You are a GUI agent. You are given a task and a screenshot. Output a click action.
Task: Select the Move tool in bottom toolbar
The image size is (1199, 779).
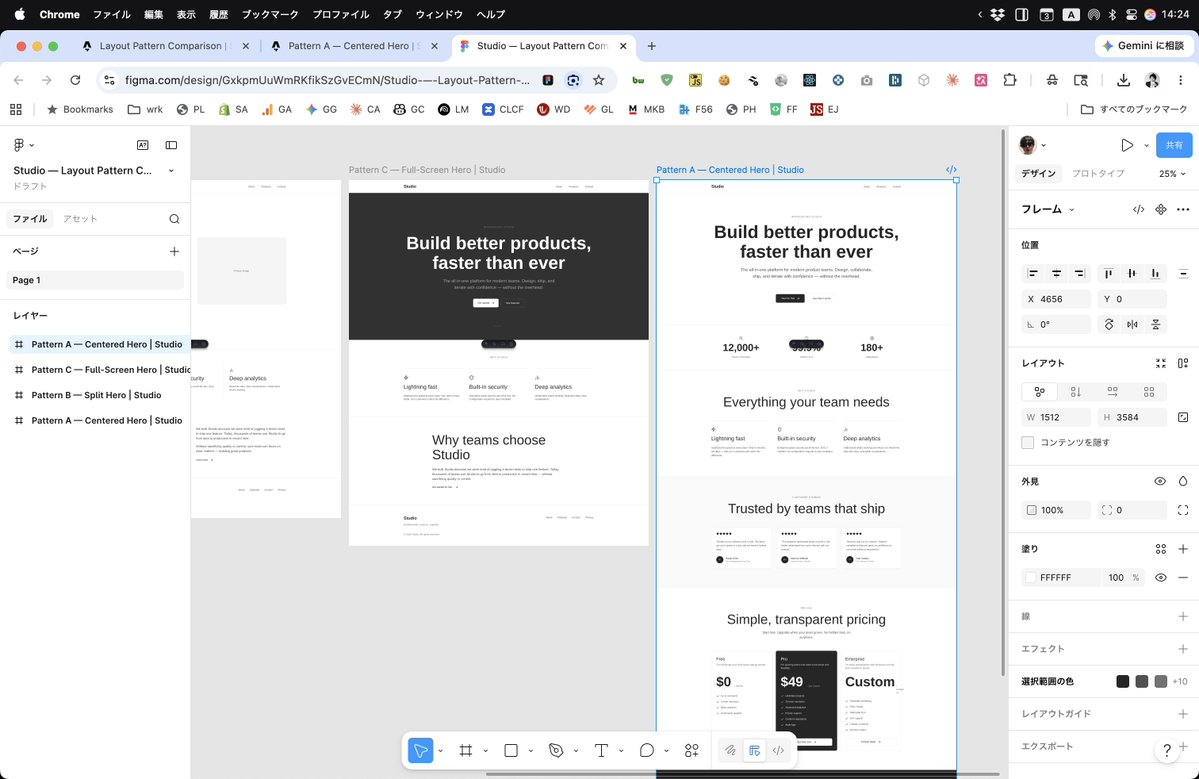click(421, 751)
